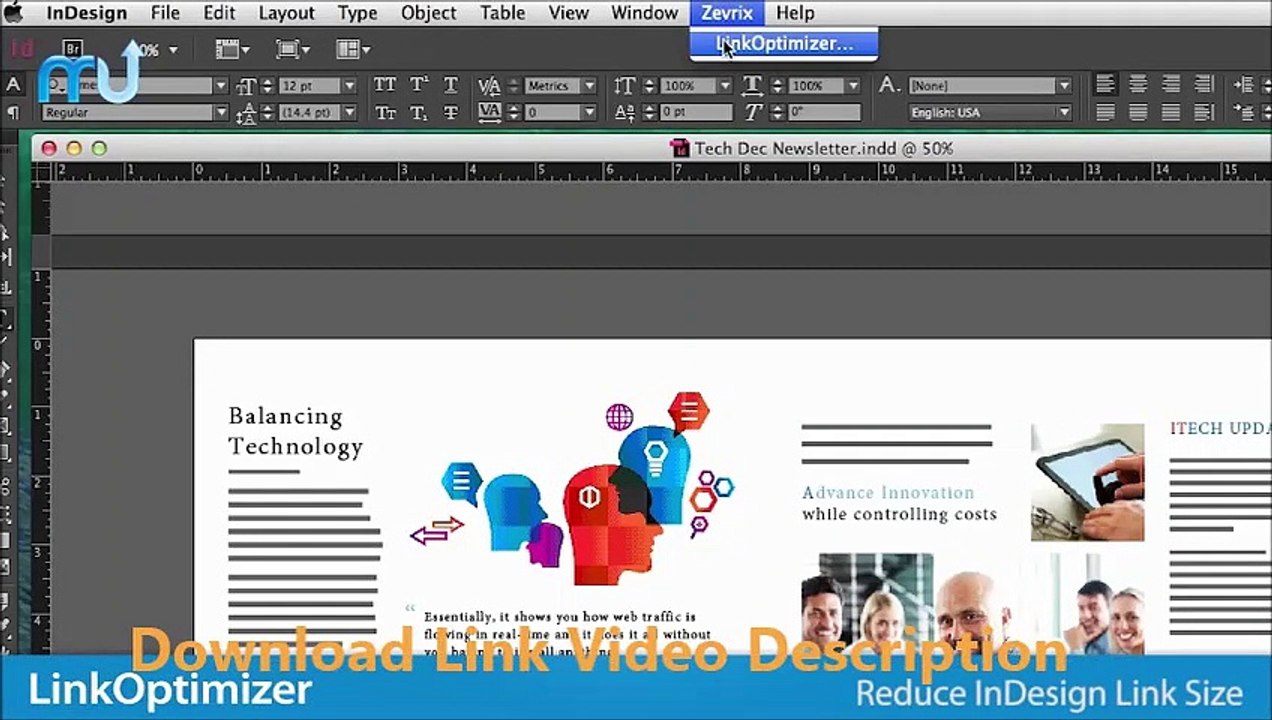The image size is (1272, 720).
Task: Open the InDesign application menu
Action: pyautogui.click(x=86, y=13)
